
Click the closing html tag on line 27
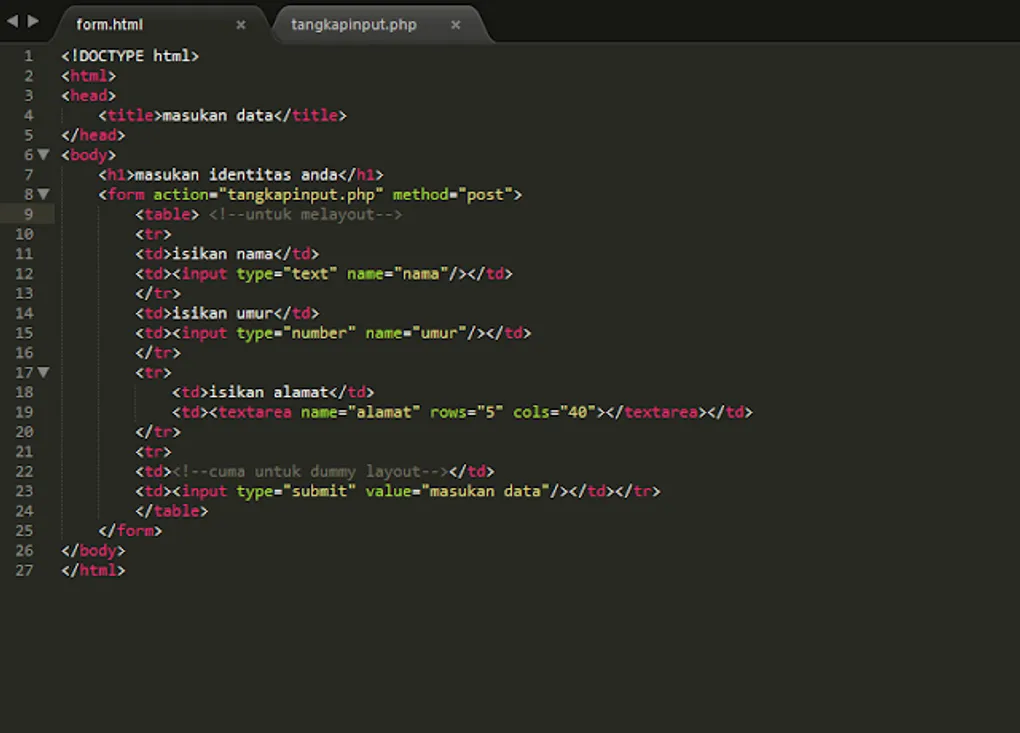click(x=93, y=570)
